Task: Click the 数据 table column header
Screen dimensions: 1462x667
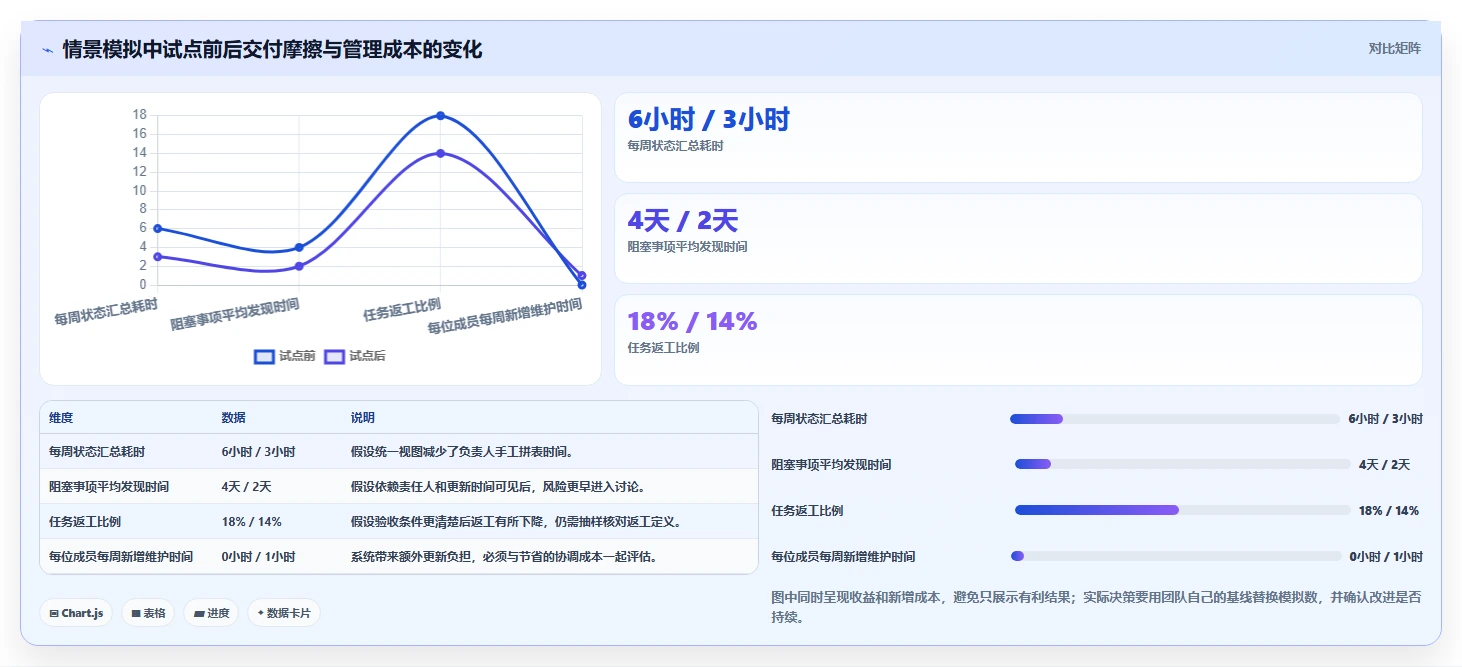Action: pyautogui.click(x=233, y=418)
